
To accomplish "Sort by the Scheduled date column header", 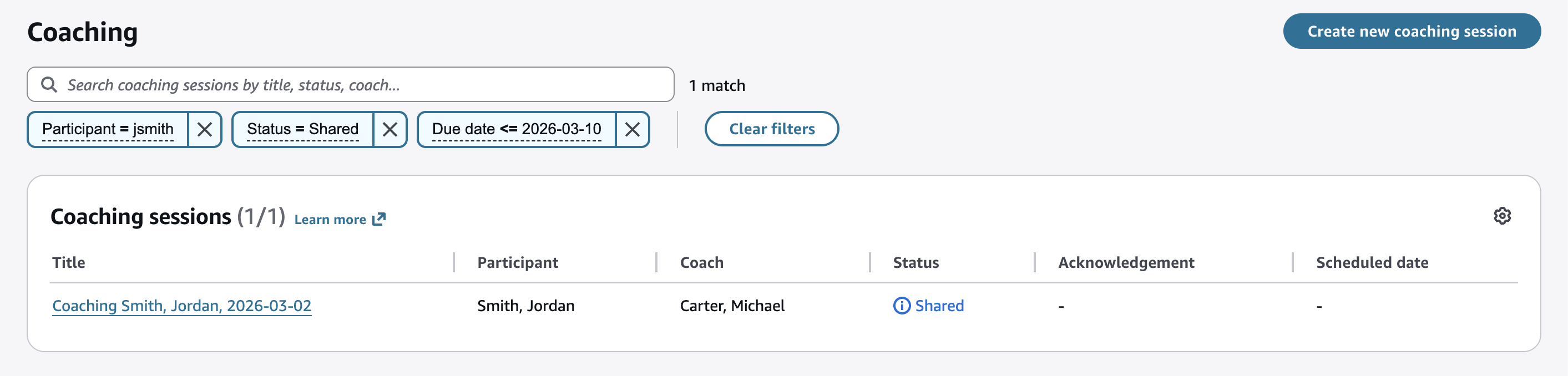I will [1372, 262].
